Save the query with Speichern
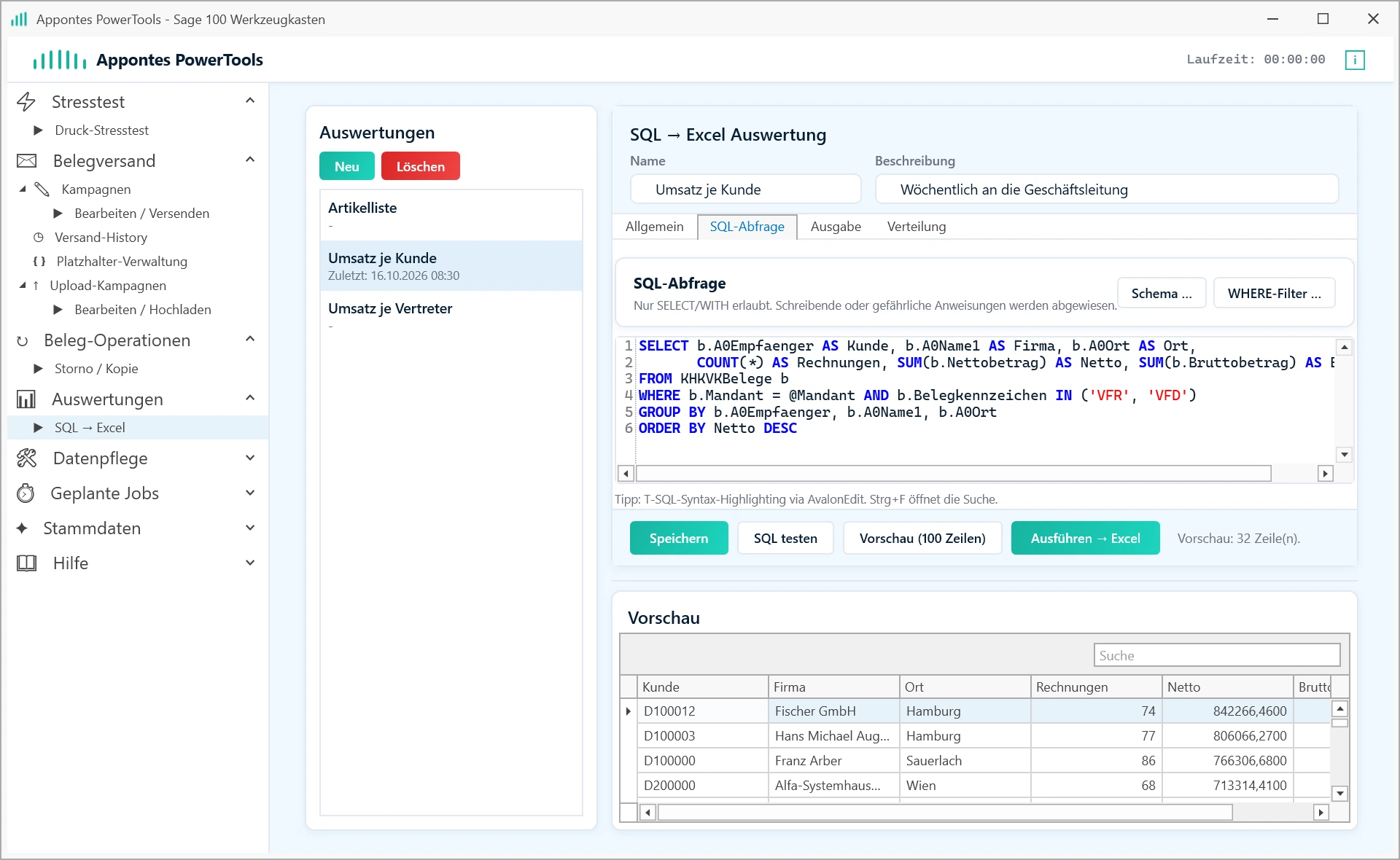Screen dimensions: 1400x860 pos(679,538)
